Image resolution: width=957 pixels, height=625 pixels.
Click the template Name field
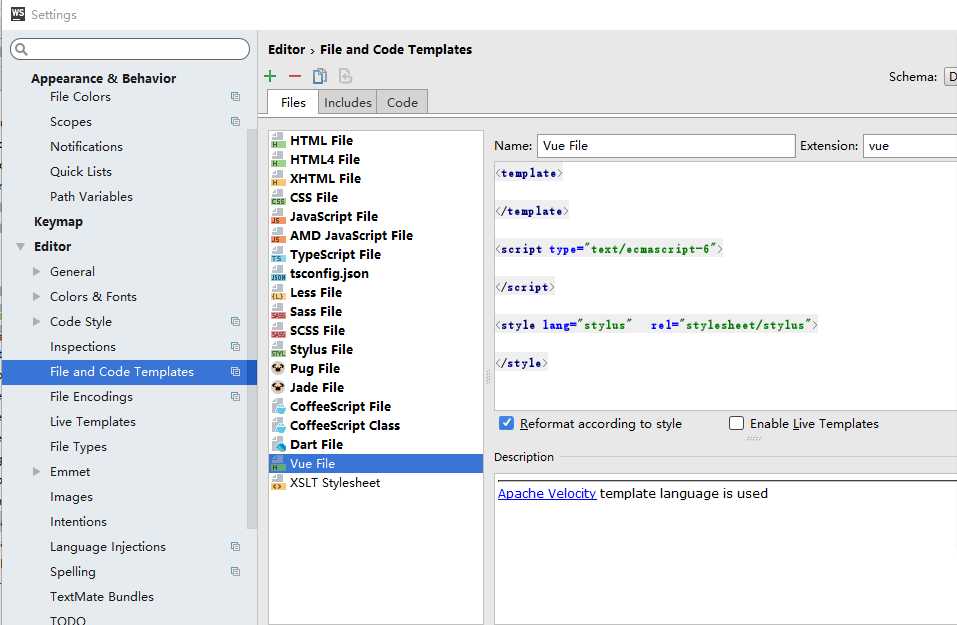[x=666, y=146]
